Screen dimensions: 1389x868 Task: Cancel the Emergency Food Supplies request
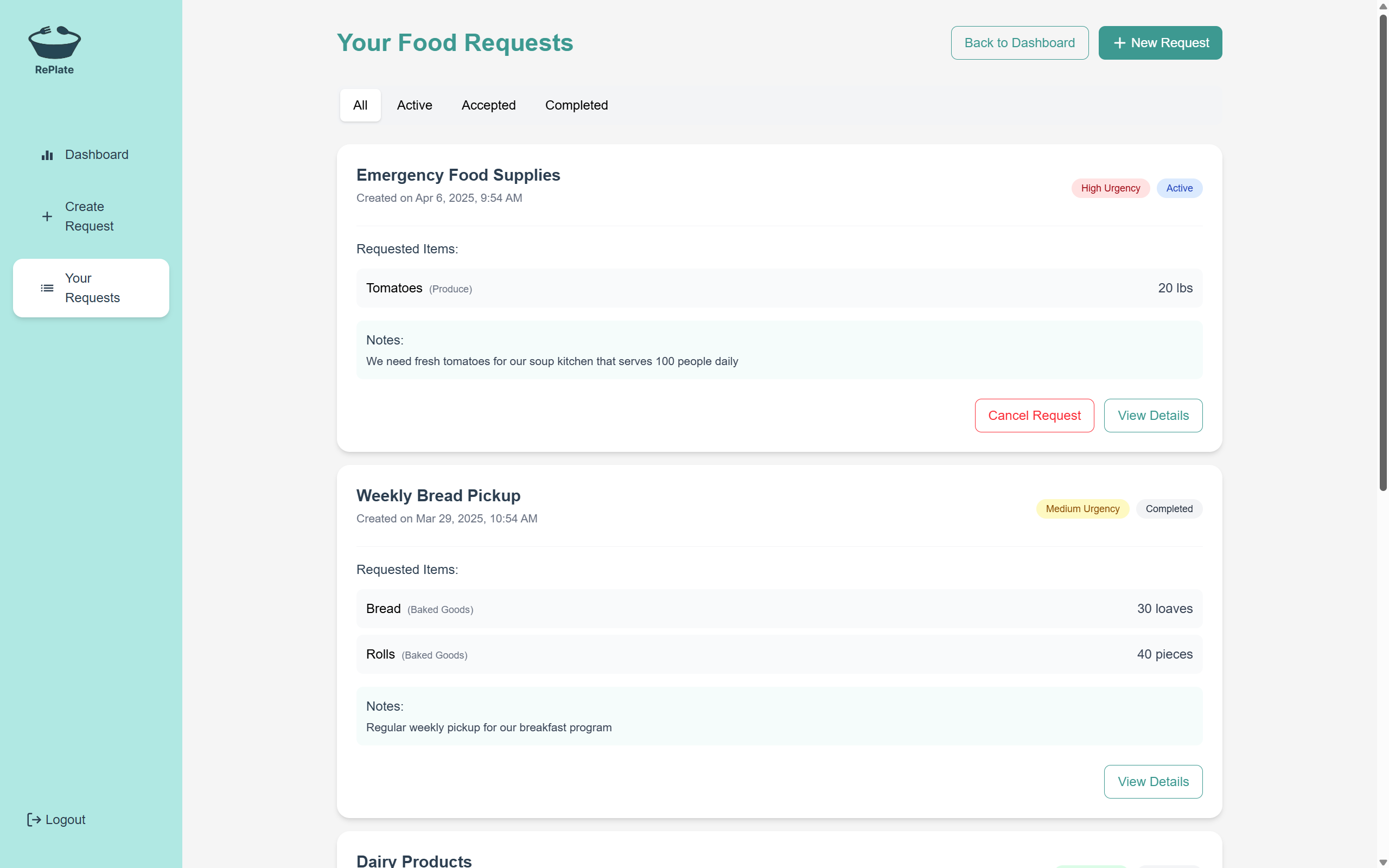pos(1034,416)
